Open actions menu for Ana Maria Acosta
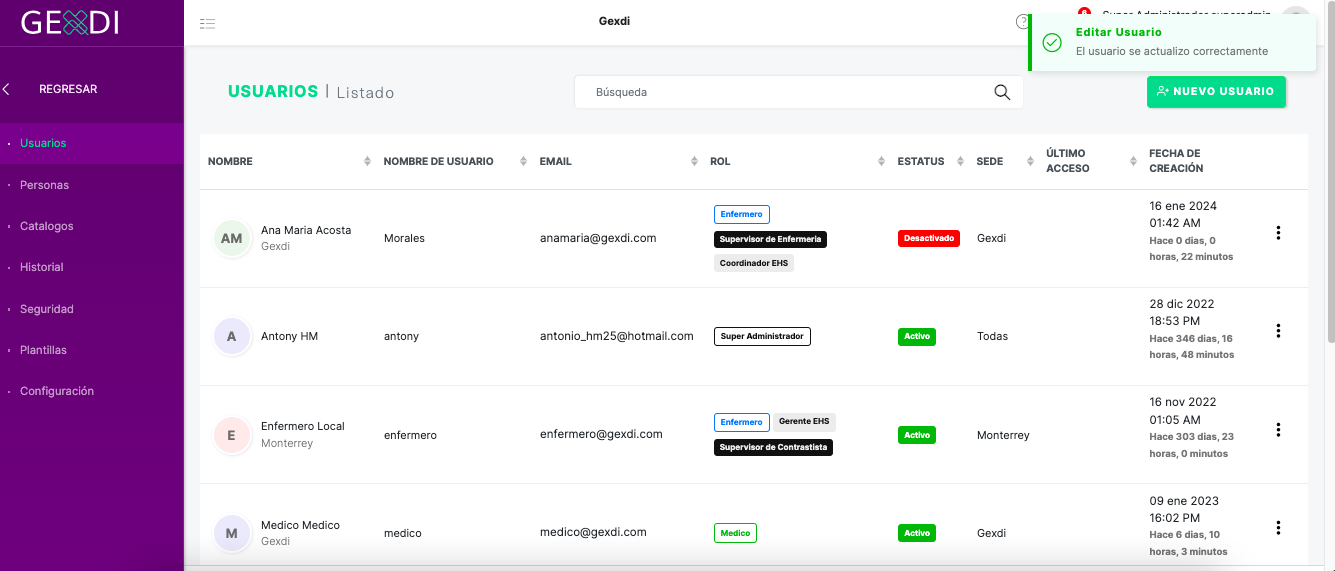The height and width of the screenshot is (571, 1335). pyautogui.click(x=1278, y=233)
